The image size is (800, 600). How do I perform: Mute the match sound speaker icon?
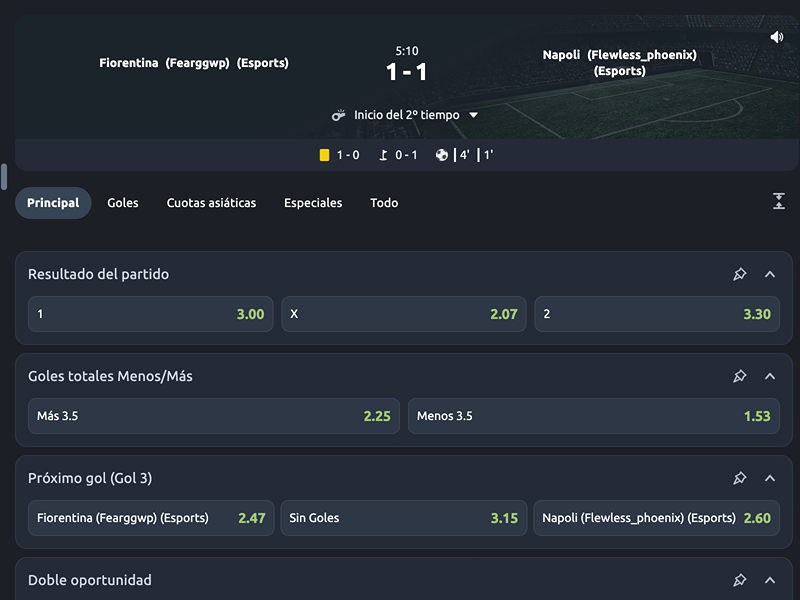coord(777,37)
